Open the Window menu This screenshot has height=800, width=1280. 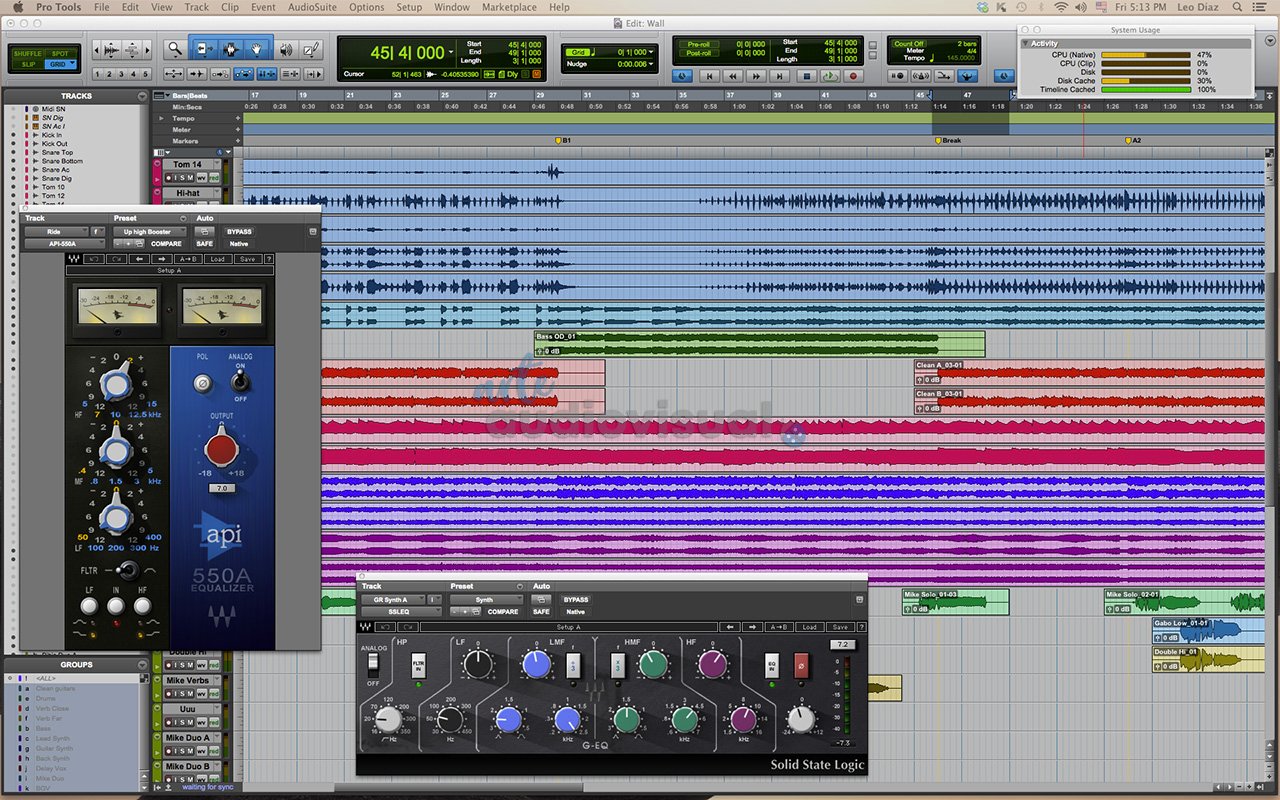tap(452, 7)
